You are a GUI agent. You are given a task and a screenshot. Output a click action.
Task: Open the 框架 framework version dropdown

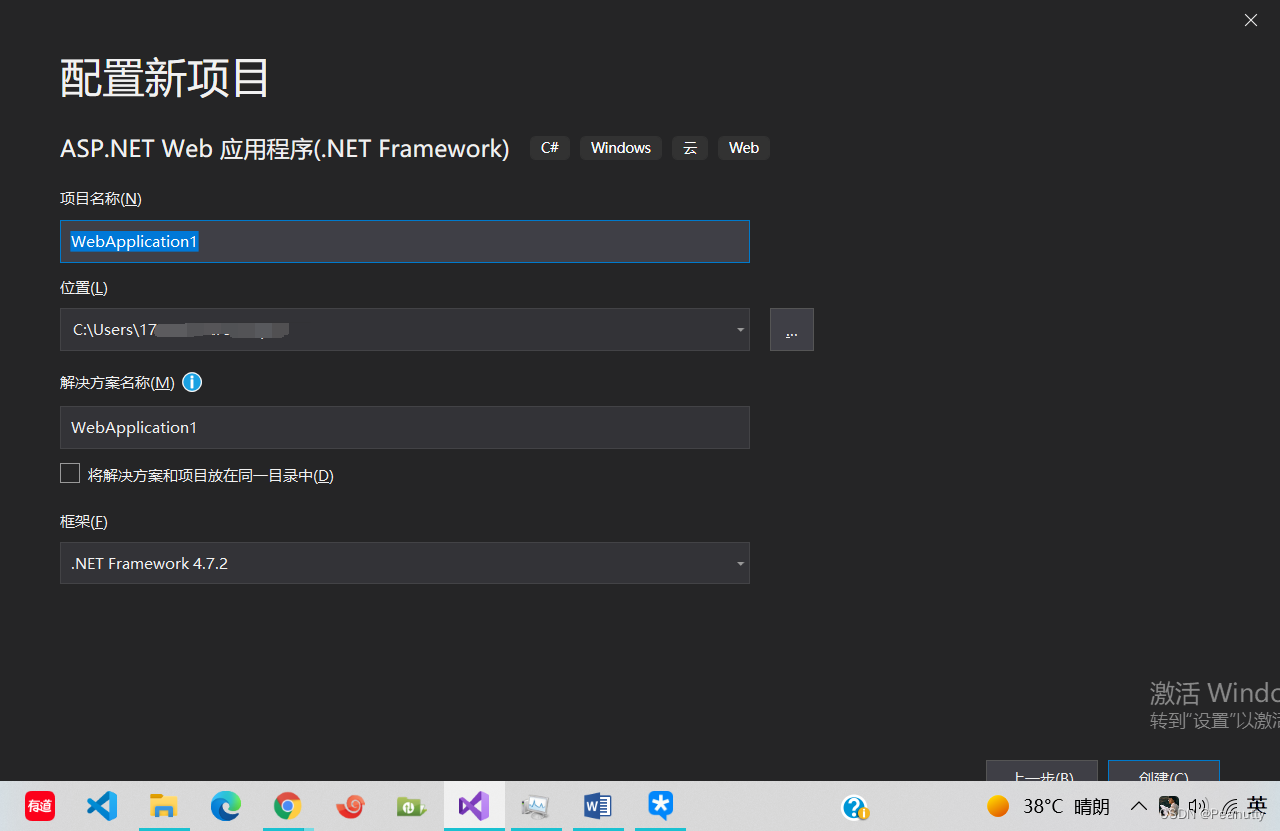pyautogui.click(x=740, y=563)
